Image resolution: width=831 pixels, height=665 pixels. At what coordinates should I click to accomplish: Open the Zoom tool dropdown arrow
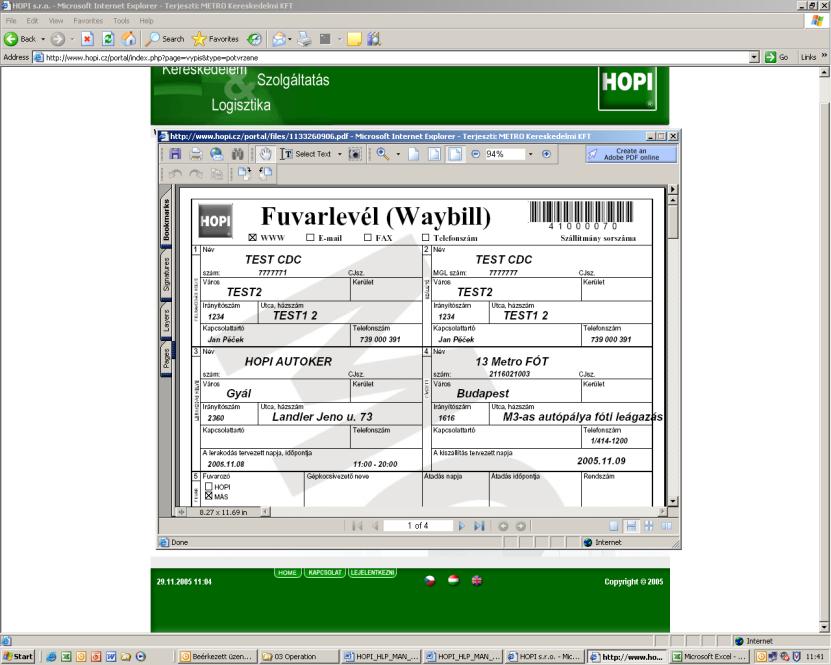(x=398, y=154)
